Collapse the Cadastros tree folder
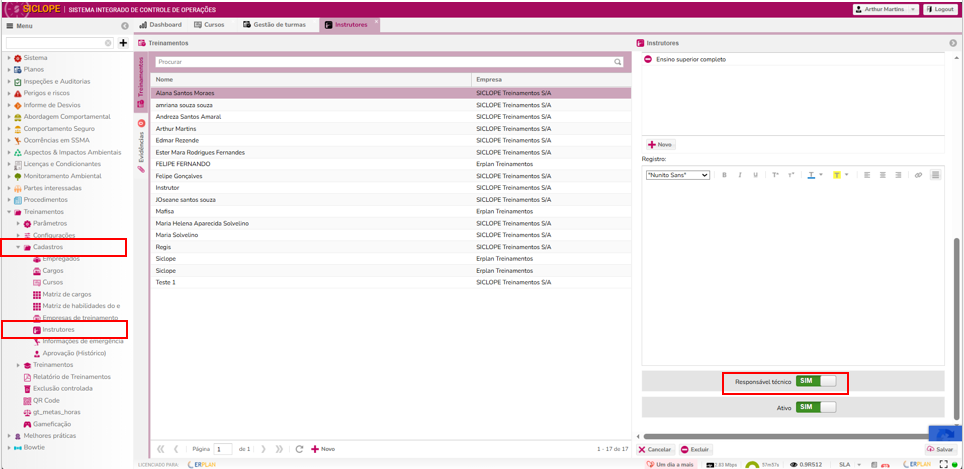964x469 pixels. (18, 246)
